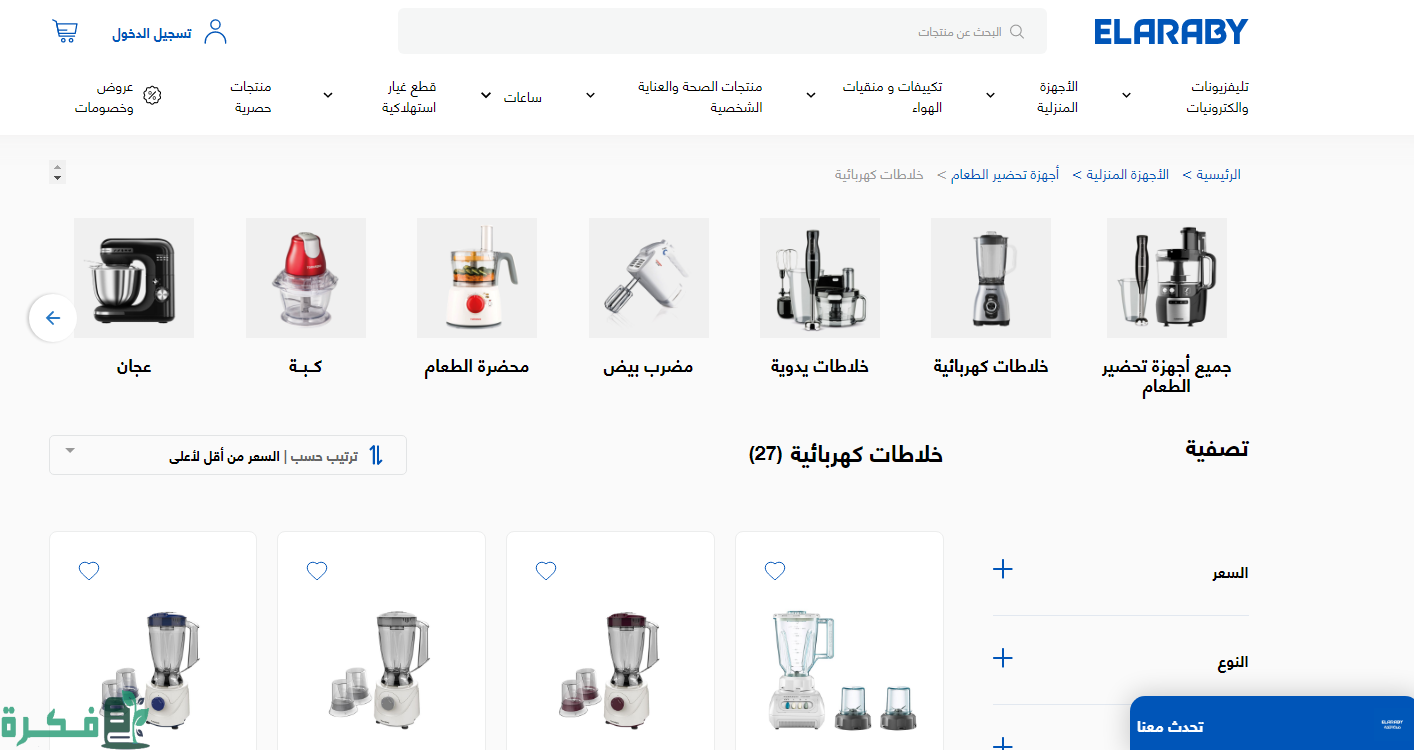Click the عروض وخصومات discount badge icon
1414x750 pixels.
point(152,96)
